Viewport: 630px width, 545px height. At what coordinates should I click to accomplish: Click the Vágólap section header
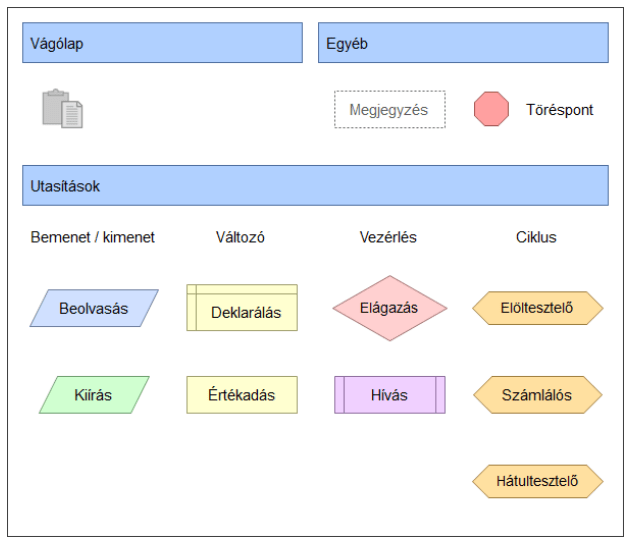coord(162,43)
